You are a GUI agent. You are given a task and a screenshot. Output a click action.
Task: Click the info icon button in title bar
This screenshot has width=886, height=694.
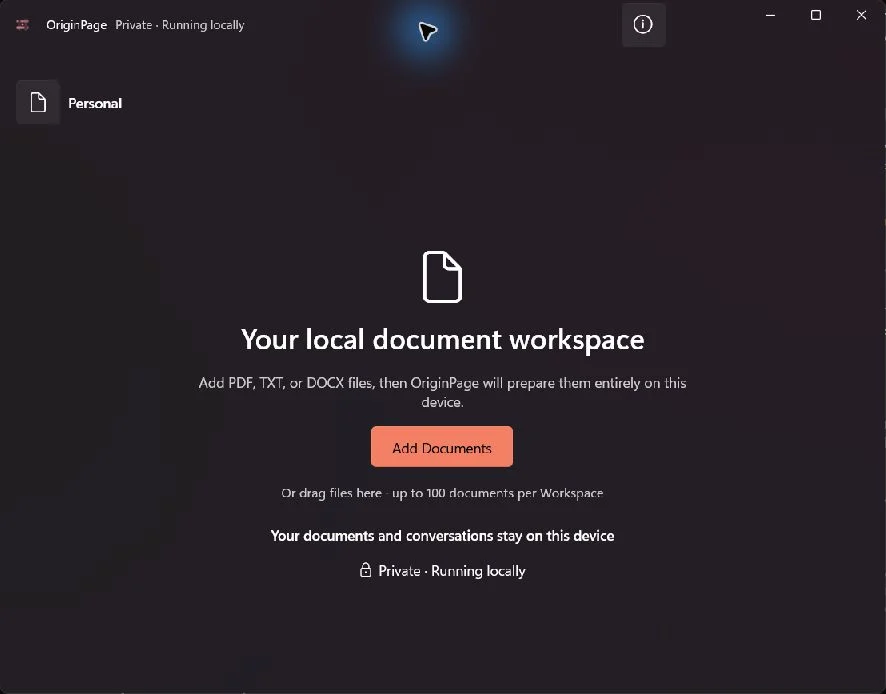643,24
